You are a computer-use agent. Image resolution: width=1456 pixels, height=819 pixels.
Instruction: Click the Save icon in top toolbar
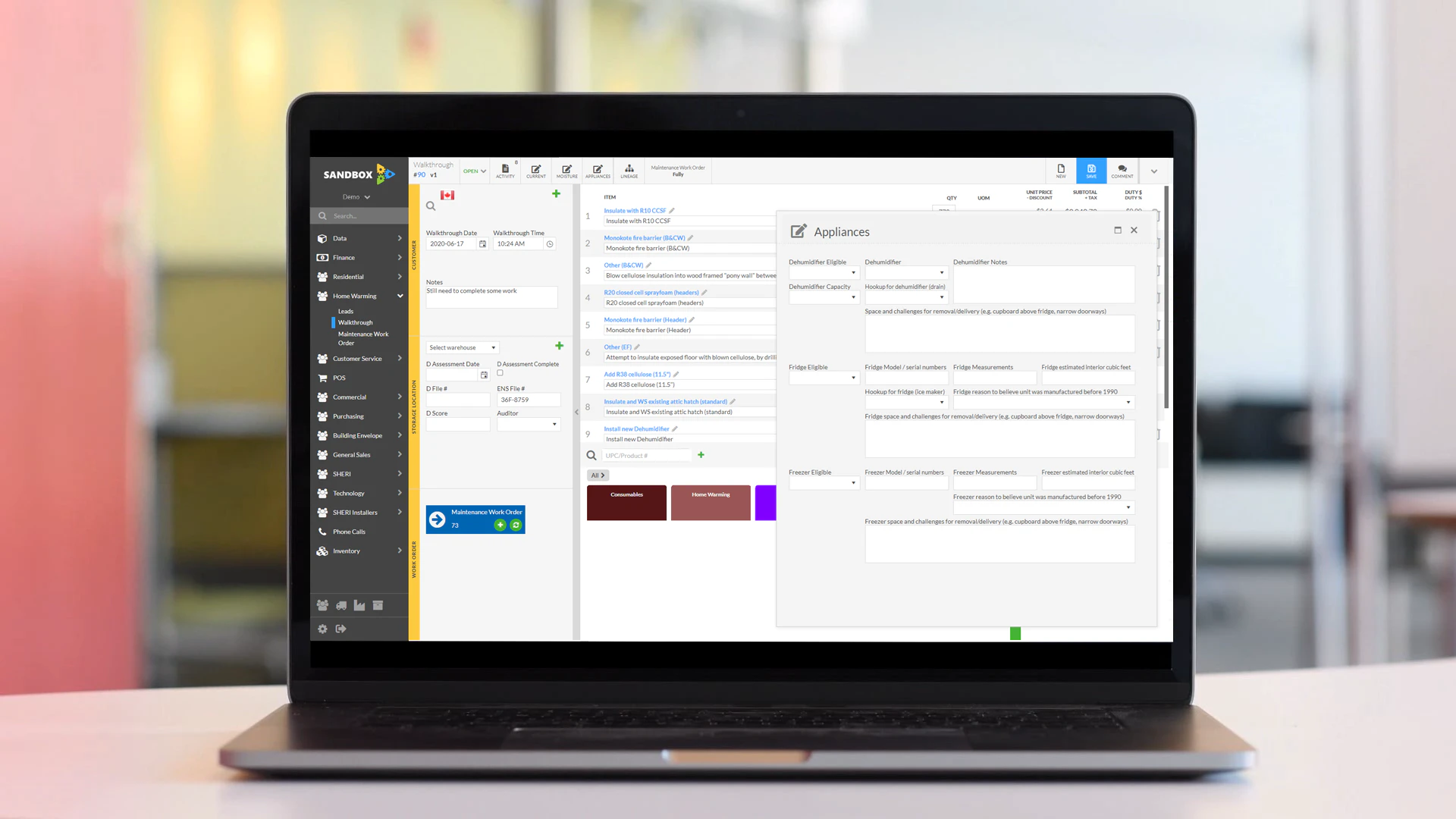(1091, 171)
